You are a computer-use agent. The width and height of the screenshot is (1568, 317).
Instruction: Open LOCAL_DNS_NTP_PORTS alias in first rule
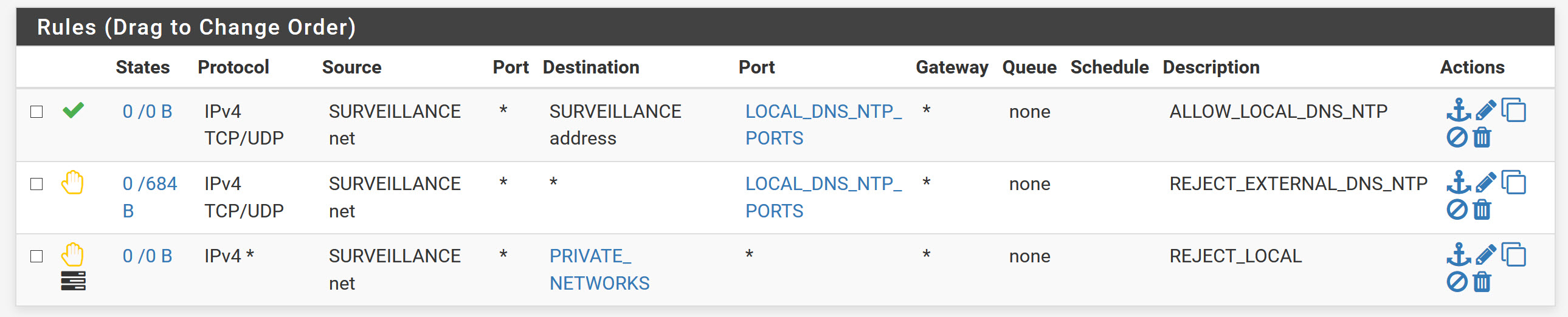tap(824, 124)
